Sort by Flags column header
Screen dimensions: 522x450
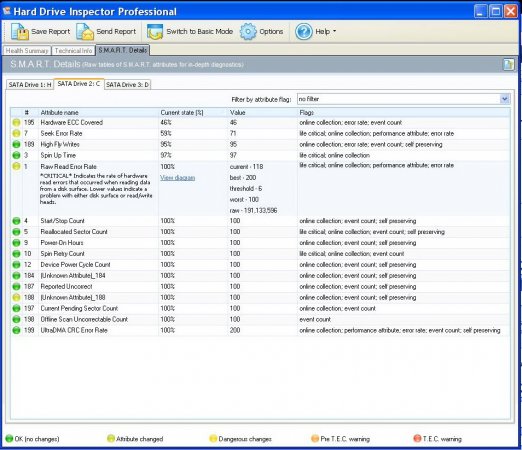(306, 112)
